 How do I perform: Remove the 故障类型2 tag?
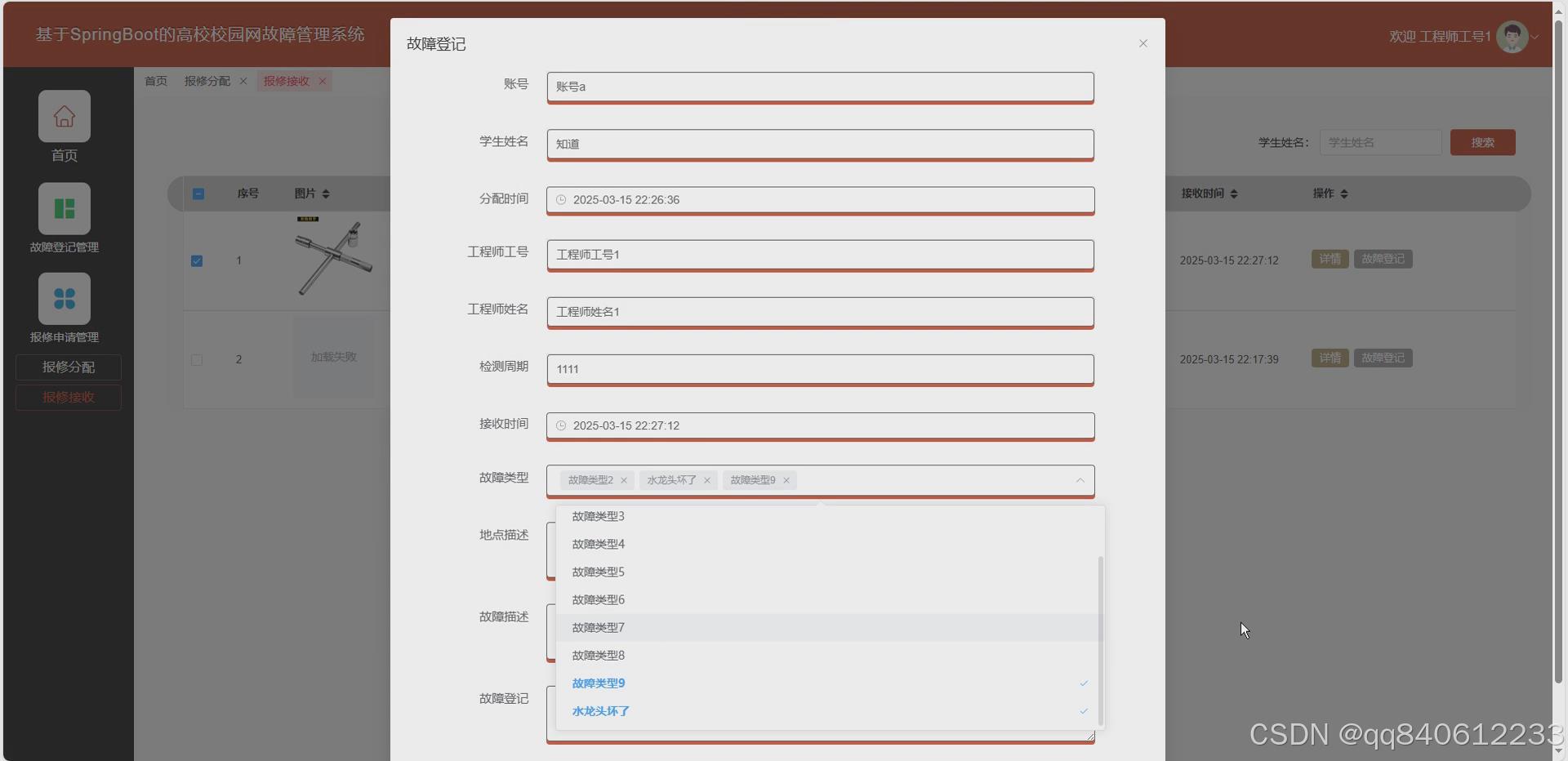pyautogui.click(x=624, y=480)
